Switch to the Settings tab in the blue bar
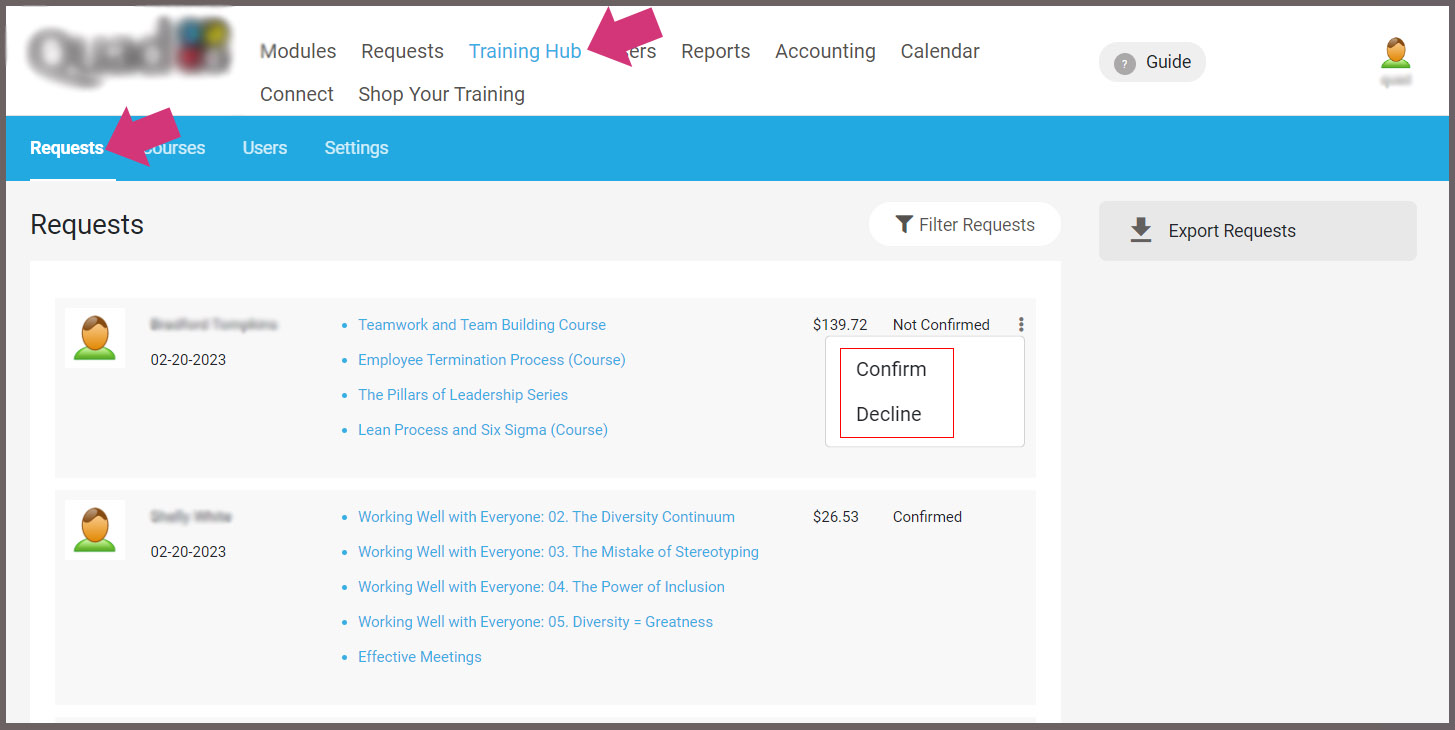This screenshot has height=730, width=1455. click(x=356, y=148)
